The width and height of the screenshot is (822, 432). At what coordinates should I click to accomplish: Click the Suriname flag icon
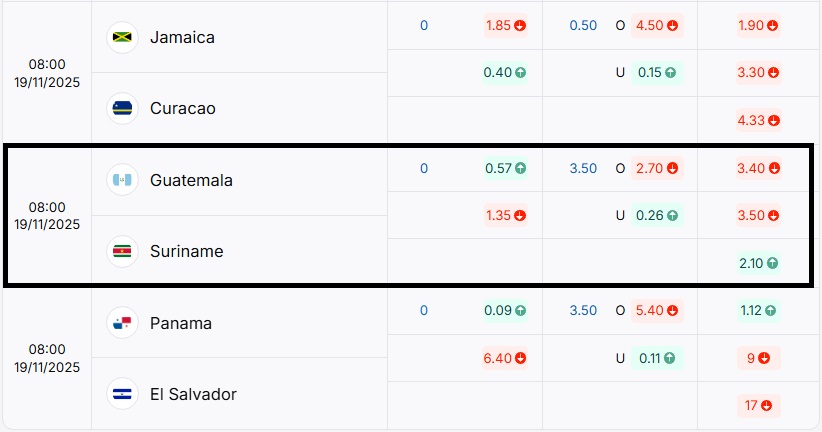(x=124, y=251)
